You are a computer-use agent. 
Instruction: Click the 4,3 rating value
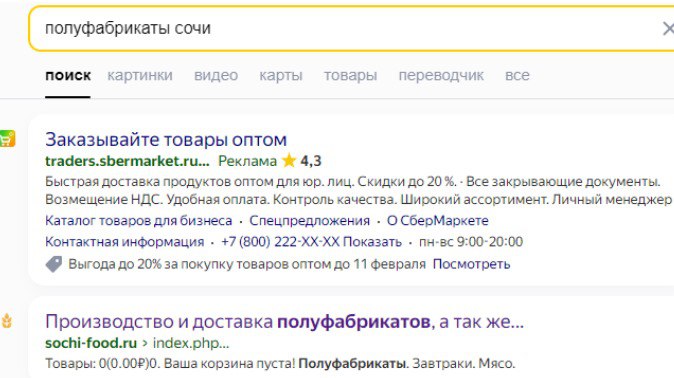pyautogui.click(x=311, y=161)
